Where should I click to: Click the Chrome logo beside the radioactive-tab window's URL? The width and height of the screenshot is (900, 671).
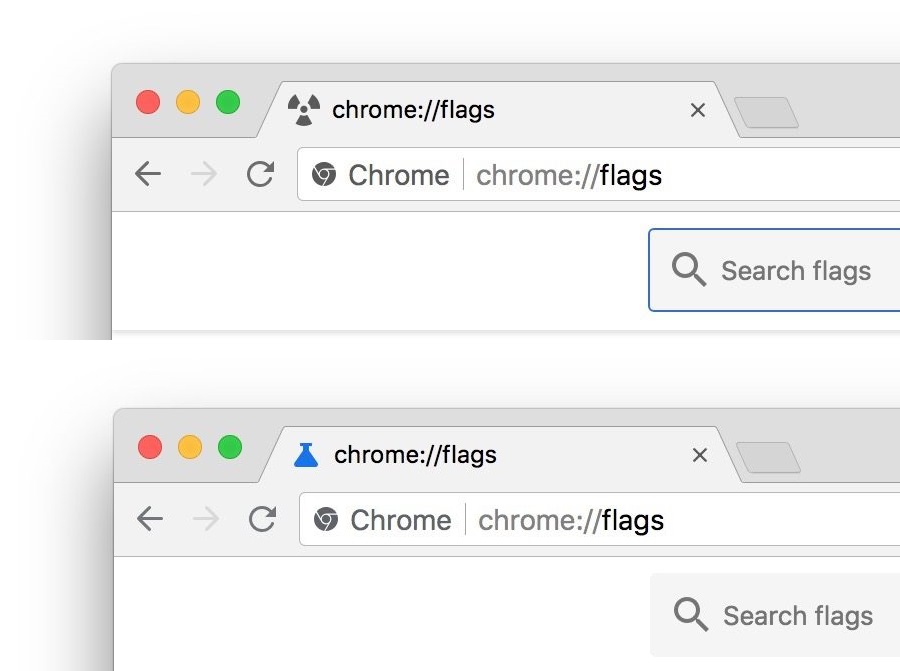[x=323, y=175]
